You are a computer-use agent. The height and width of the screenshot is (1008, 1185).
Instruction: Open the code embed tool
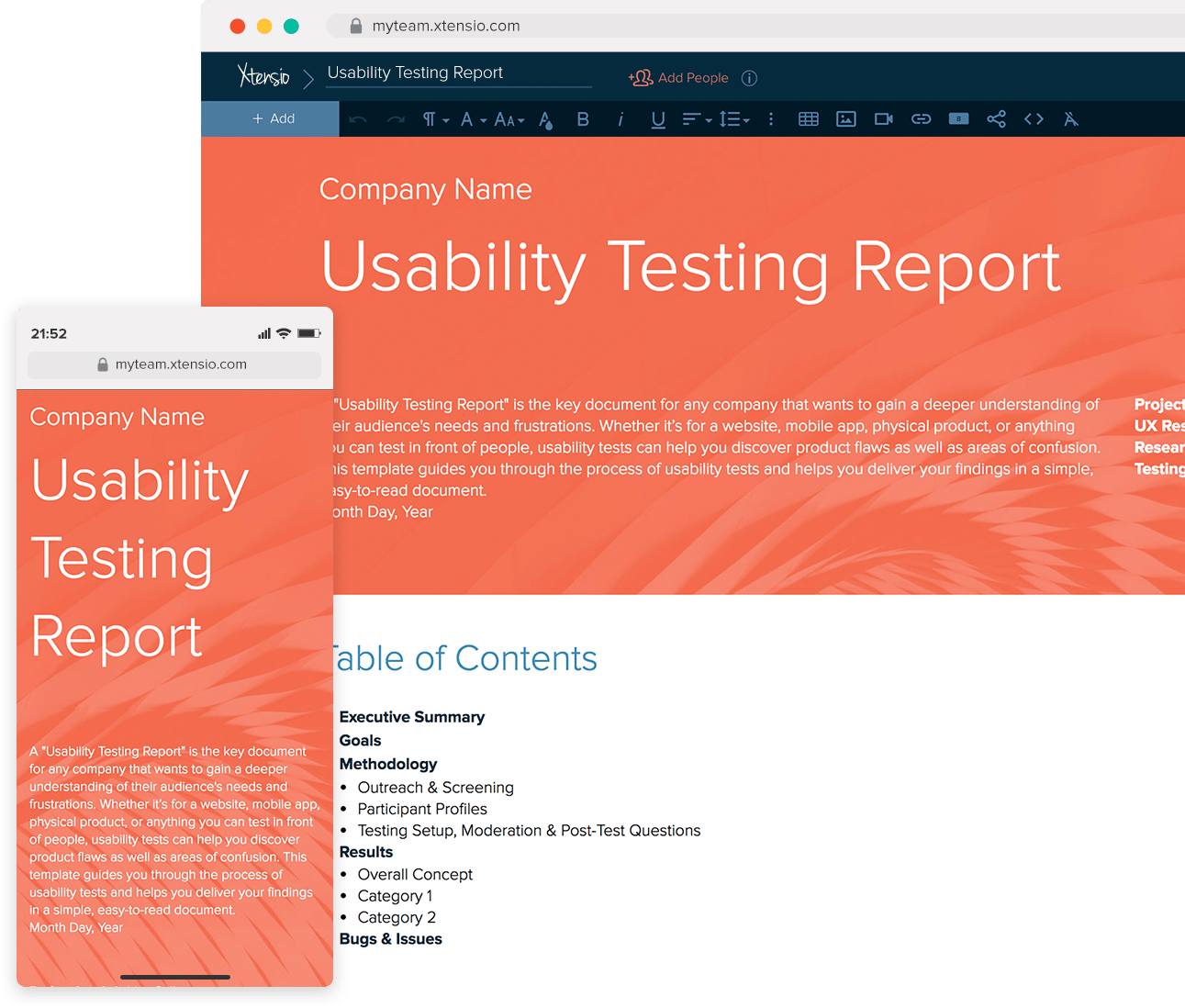click(1033, 118)
